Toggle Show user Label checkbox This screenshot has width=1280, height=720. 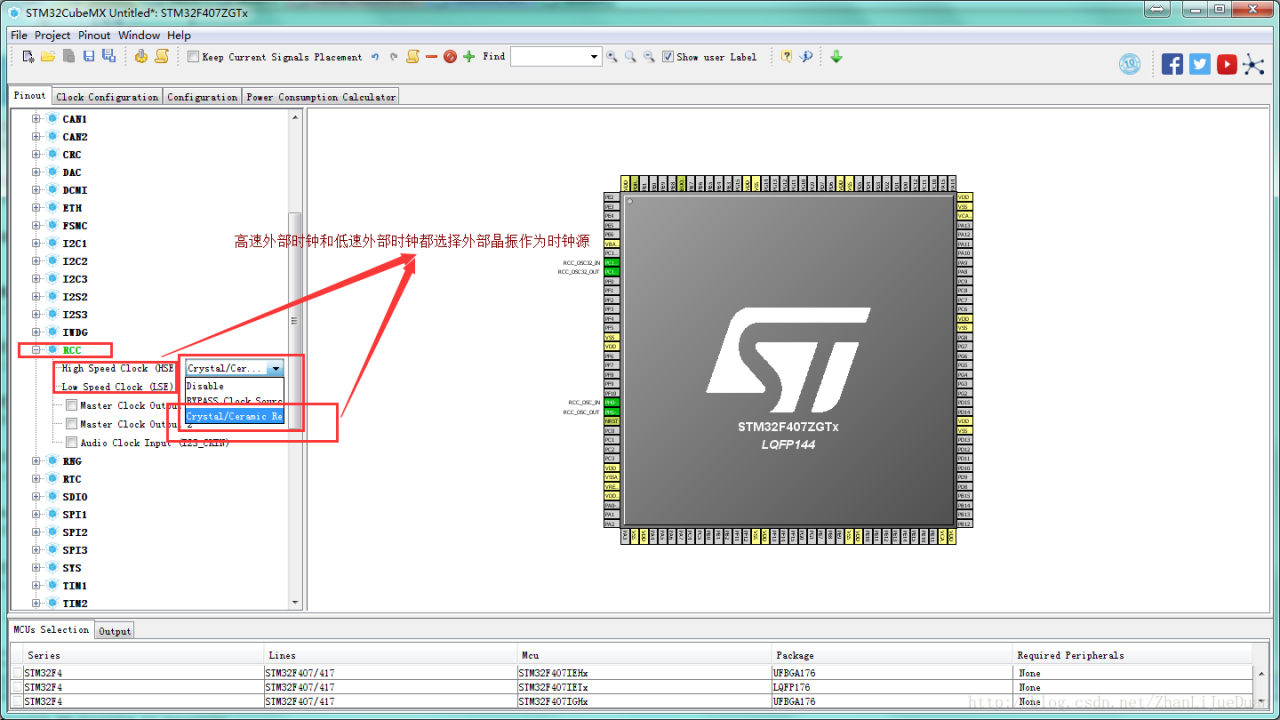pyautogui.click(x=668, y=57)
